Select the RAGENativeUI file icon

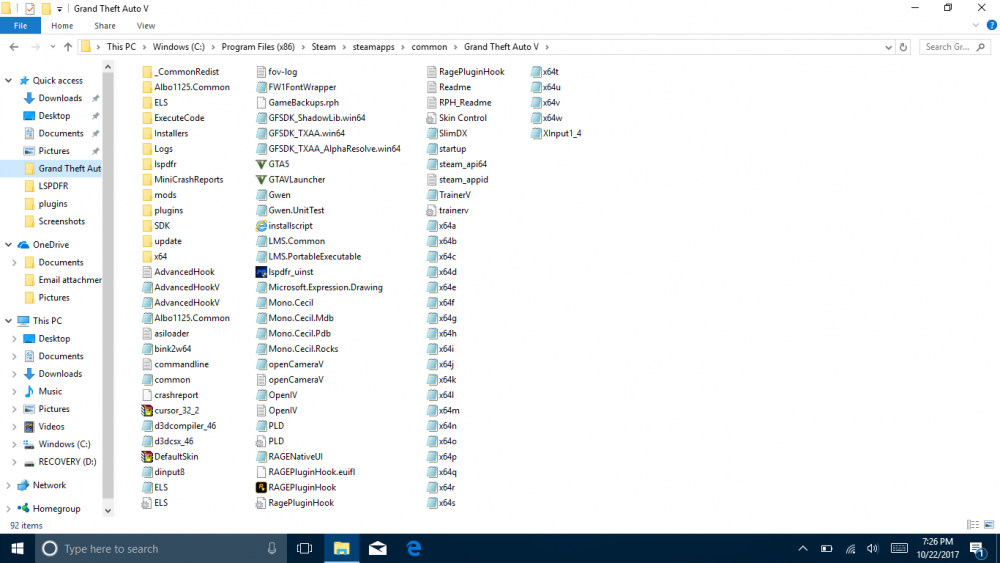point(261,457)
